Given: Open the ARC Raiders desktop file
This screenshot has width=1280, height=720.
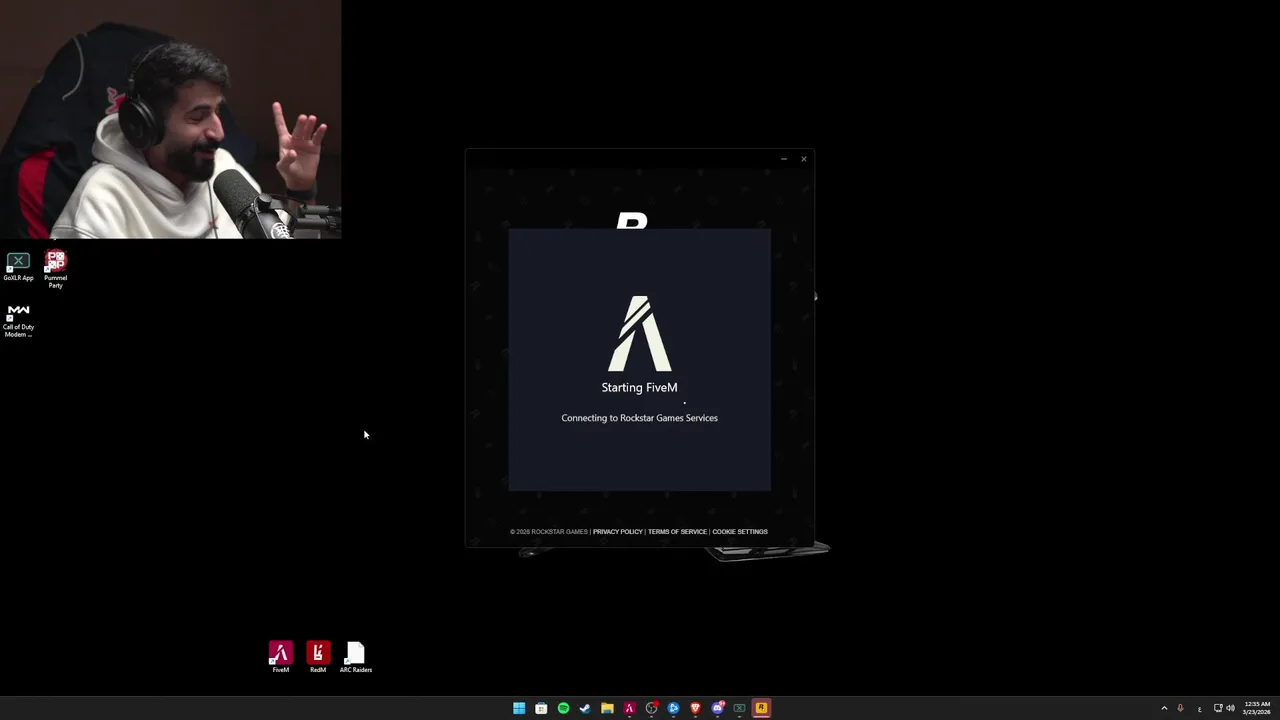Looking at the screenshot, I should (x=355, y=657).
